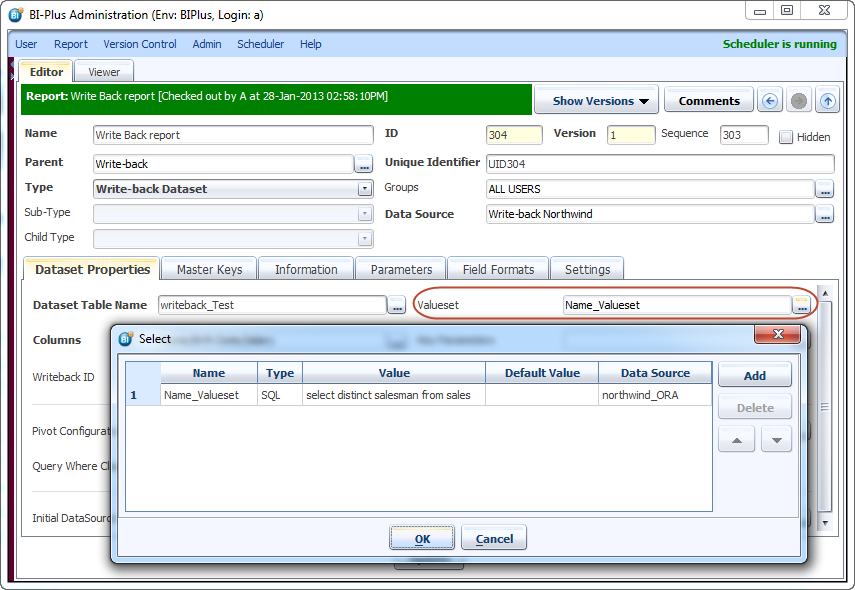
Task: Click the blue up arrow icon
Action: click(x=827, y=101)
